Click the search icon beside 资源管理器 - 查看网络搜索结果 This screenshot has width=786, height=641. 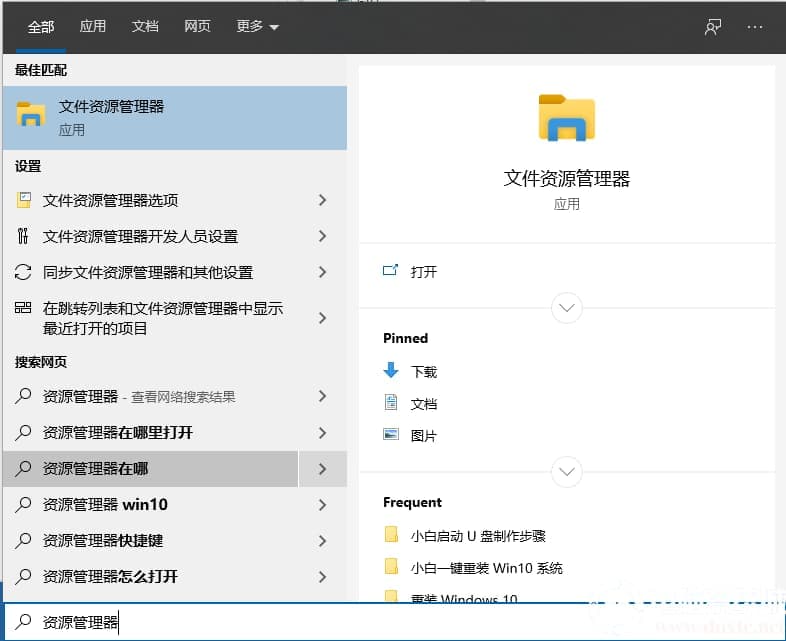[x=23, y=396]
